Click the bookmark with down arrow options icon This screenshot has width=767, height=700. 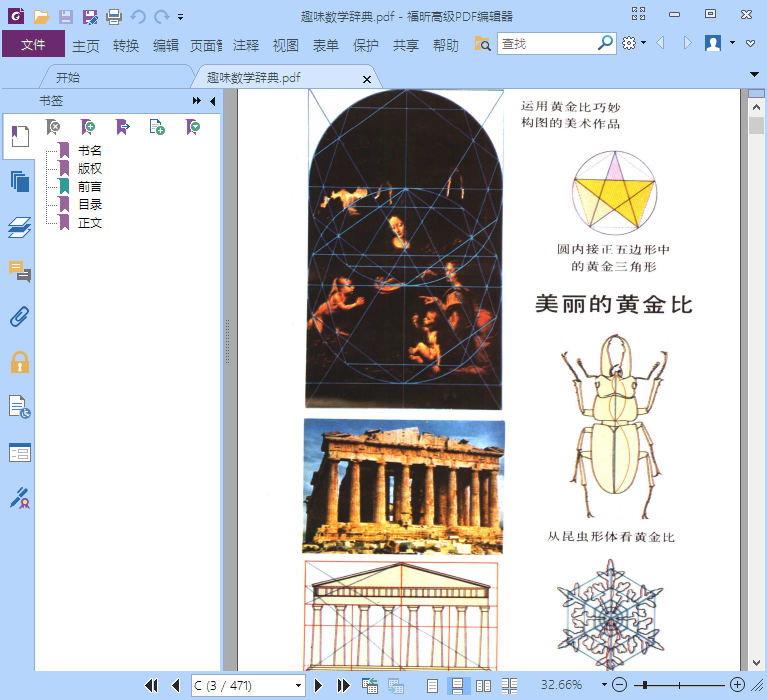pos(193,127)
